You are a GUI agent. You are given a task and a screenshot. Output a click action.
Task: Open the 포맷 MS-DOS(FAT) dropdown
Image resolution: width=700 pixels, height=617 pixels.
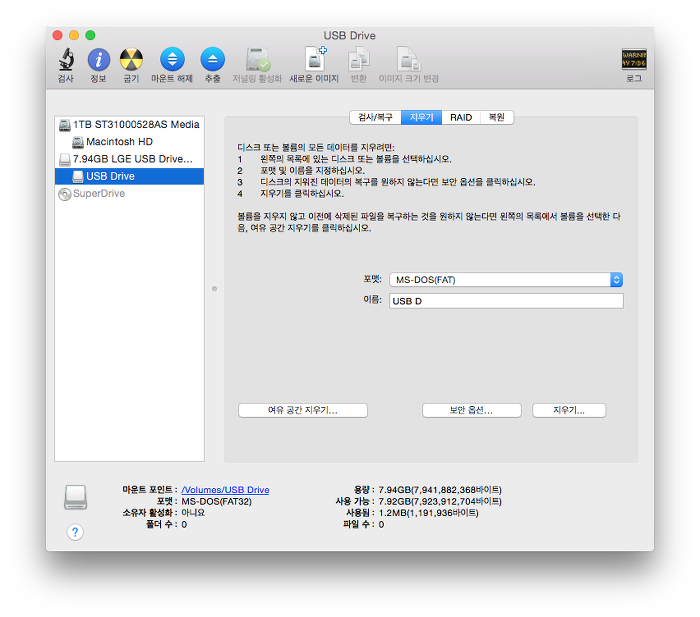(x=506, y=280)
